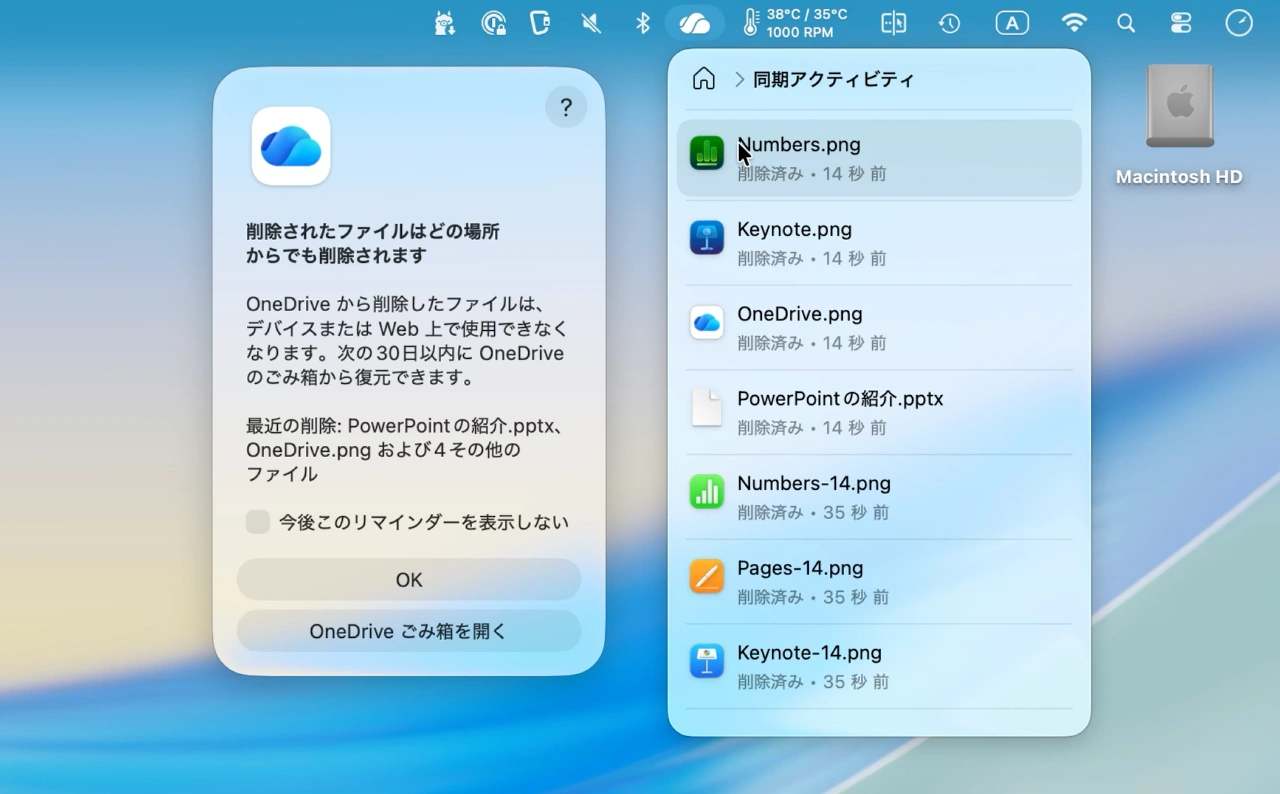Viewport: 1280px width, 794px height.
Task: Click the Wi-Fi icon in the menu bar
Action: click(1074, 22)
